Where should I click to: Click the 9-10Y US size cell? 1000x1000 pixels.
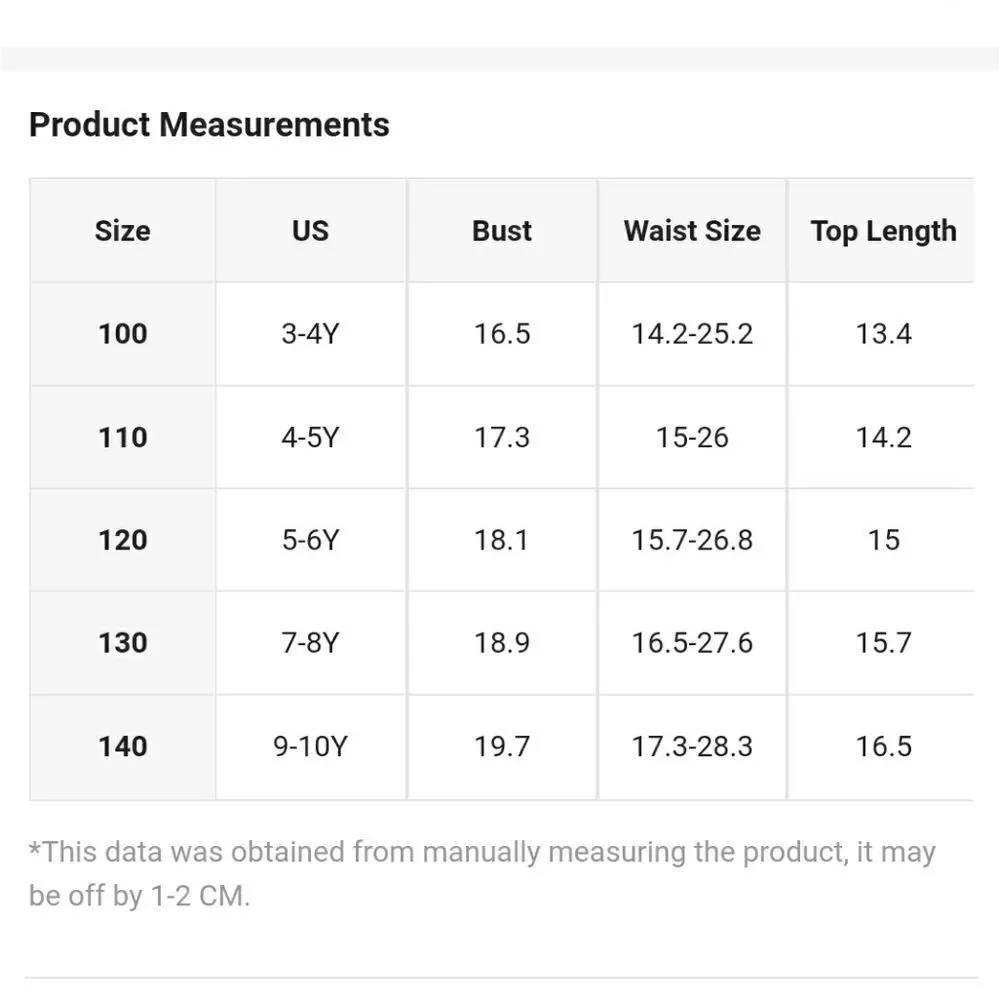coord(311,747)
